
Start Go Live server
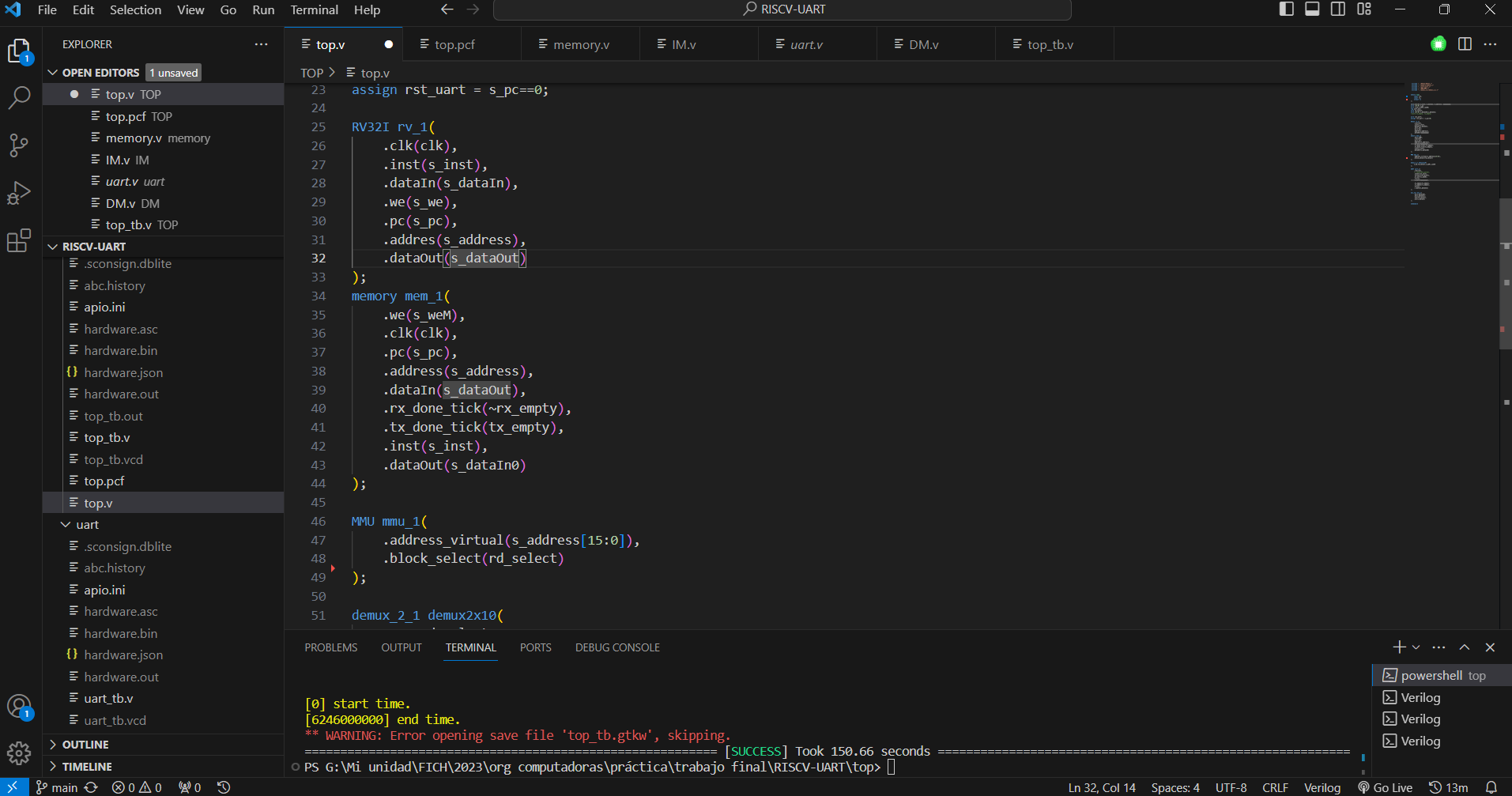point(1385,787)
